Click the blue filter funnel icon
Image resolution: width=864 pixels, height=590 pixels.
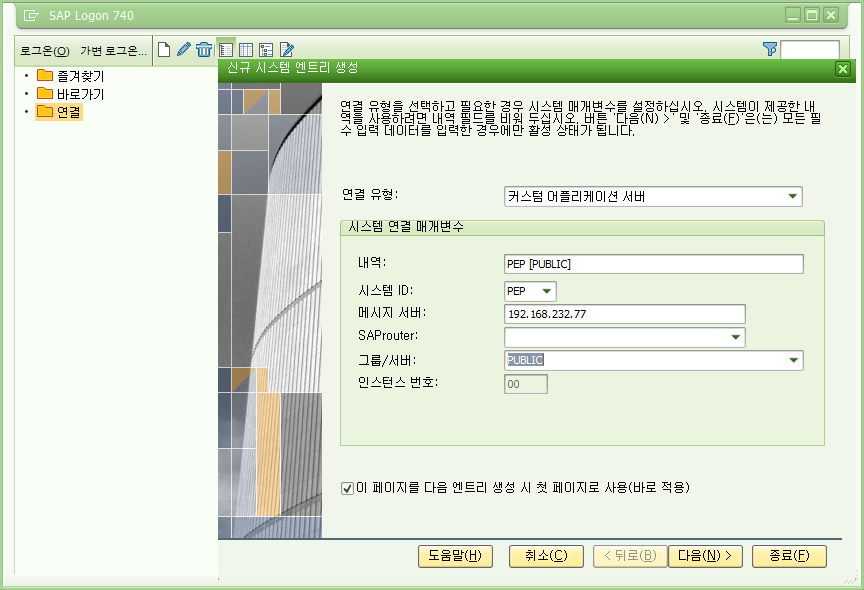[769, 49]
